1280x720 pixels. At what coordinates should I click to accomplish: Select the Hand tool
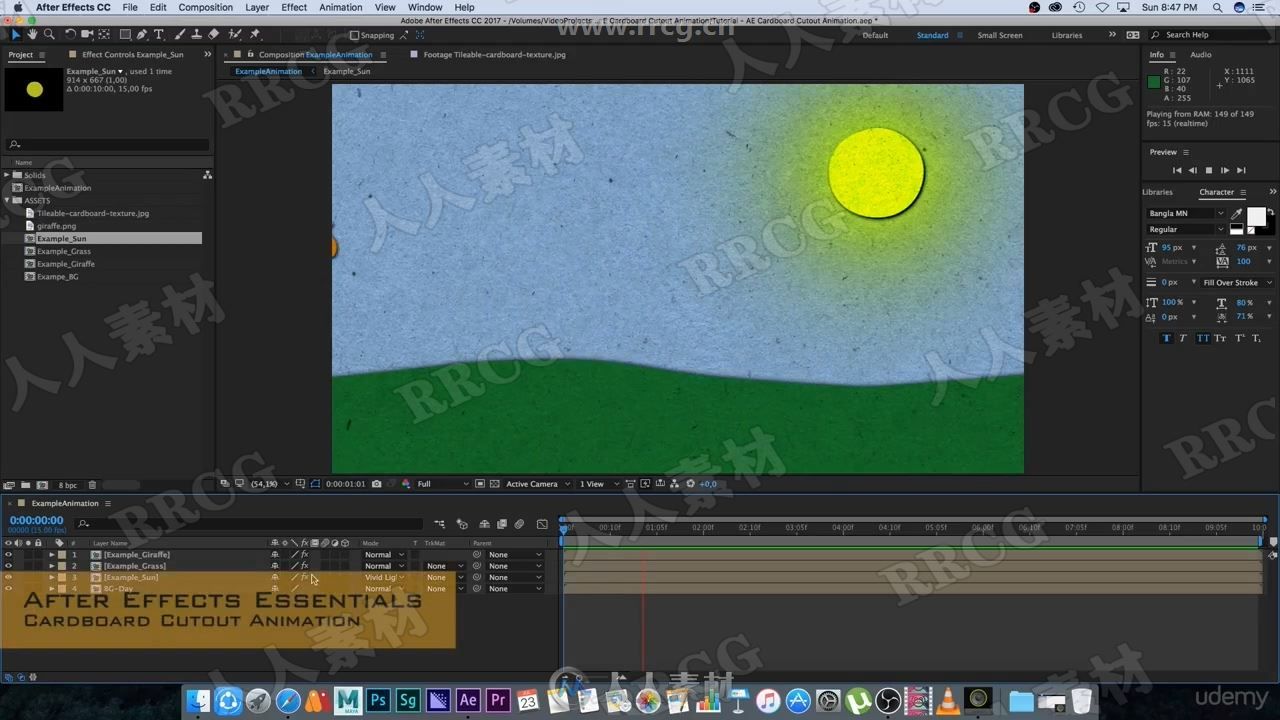click(32, 34)
